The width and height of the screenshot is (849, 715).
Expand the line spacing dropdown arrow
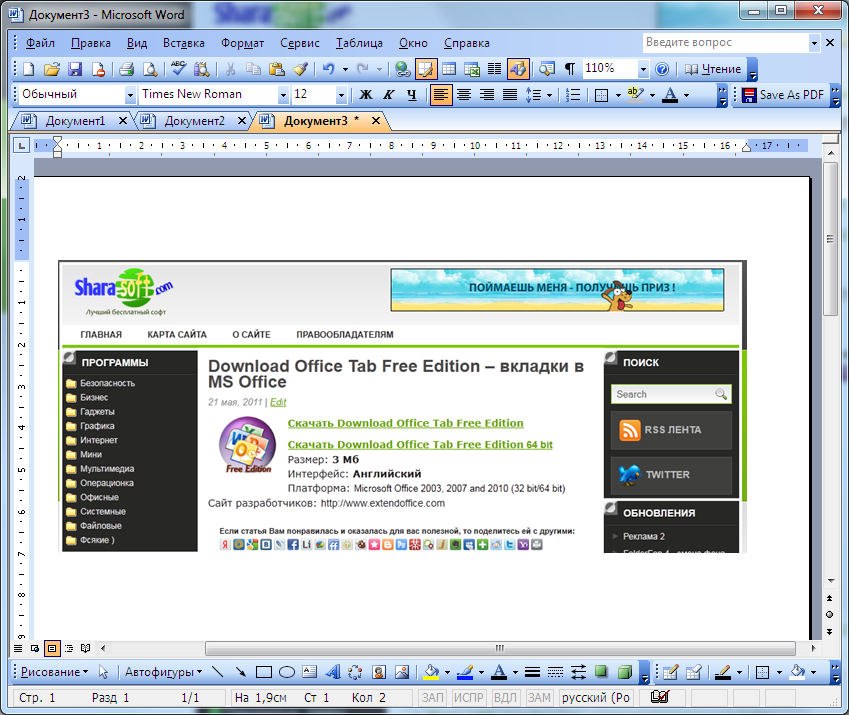[x=550, y=95]
